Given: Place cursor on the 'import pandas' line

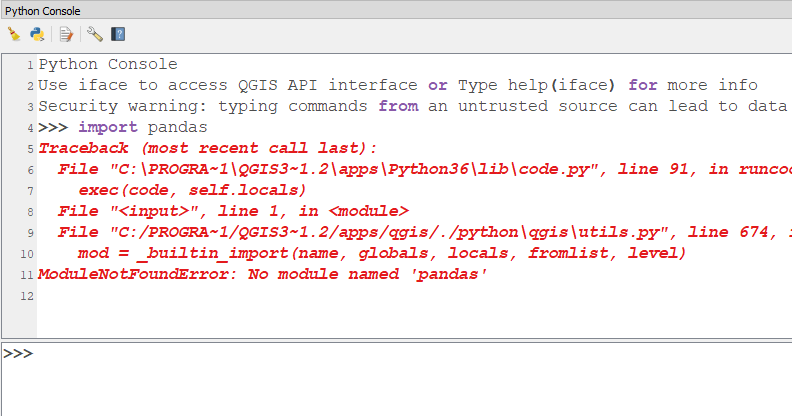Looking at the screenshot, I should (x=123, y=127).
